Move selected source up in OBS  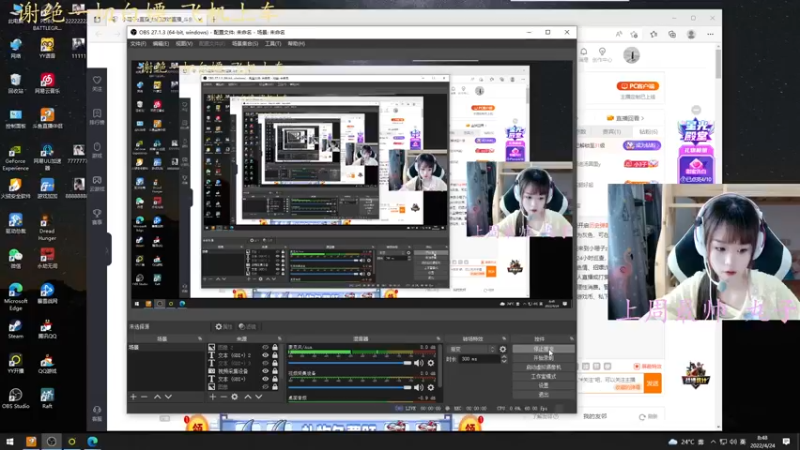248,396
